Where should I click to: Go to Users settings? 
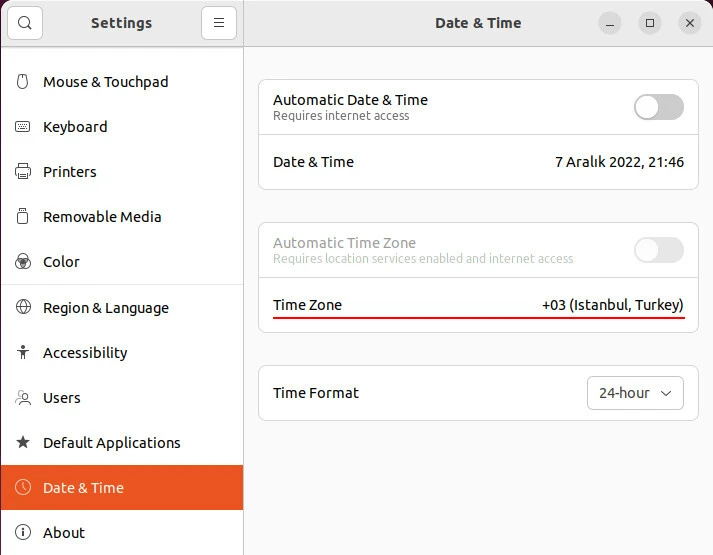pyautogui.click(x=61, y=398)
